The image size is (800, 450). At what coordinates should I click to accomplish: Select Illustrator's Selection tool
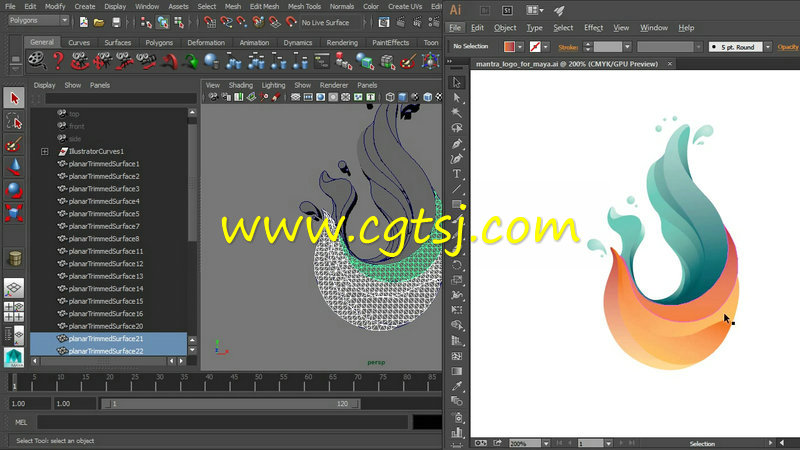(457, 82)
